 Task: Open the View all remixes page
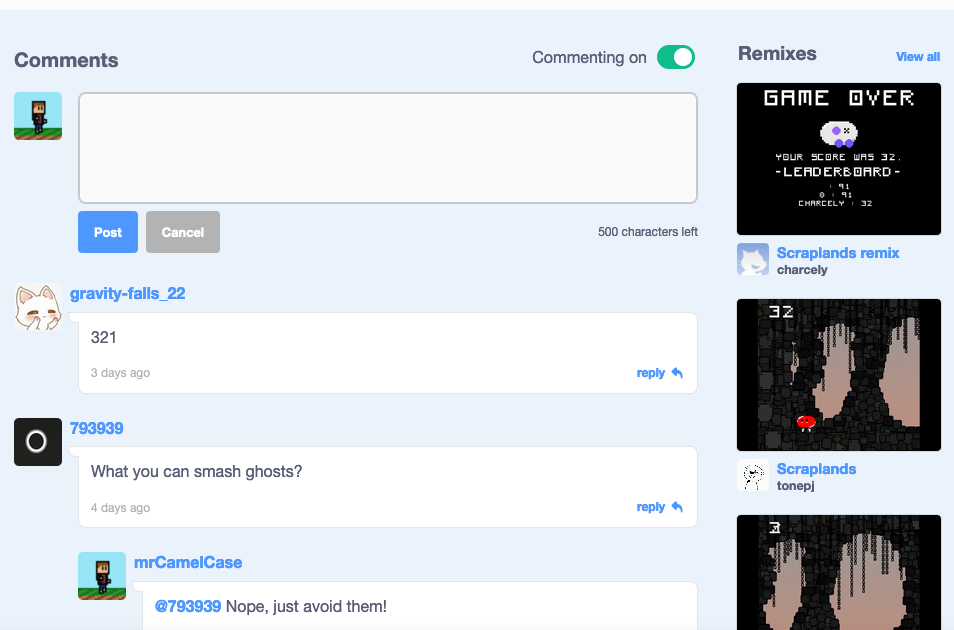[x=917, y=56]
